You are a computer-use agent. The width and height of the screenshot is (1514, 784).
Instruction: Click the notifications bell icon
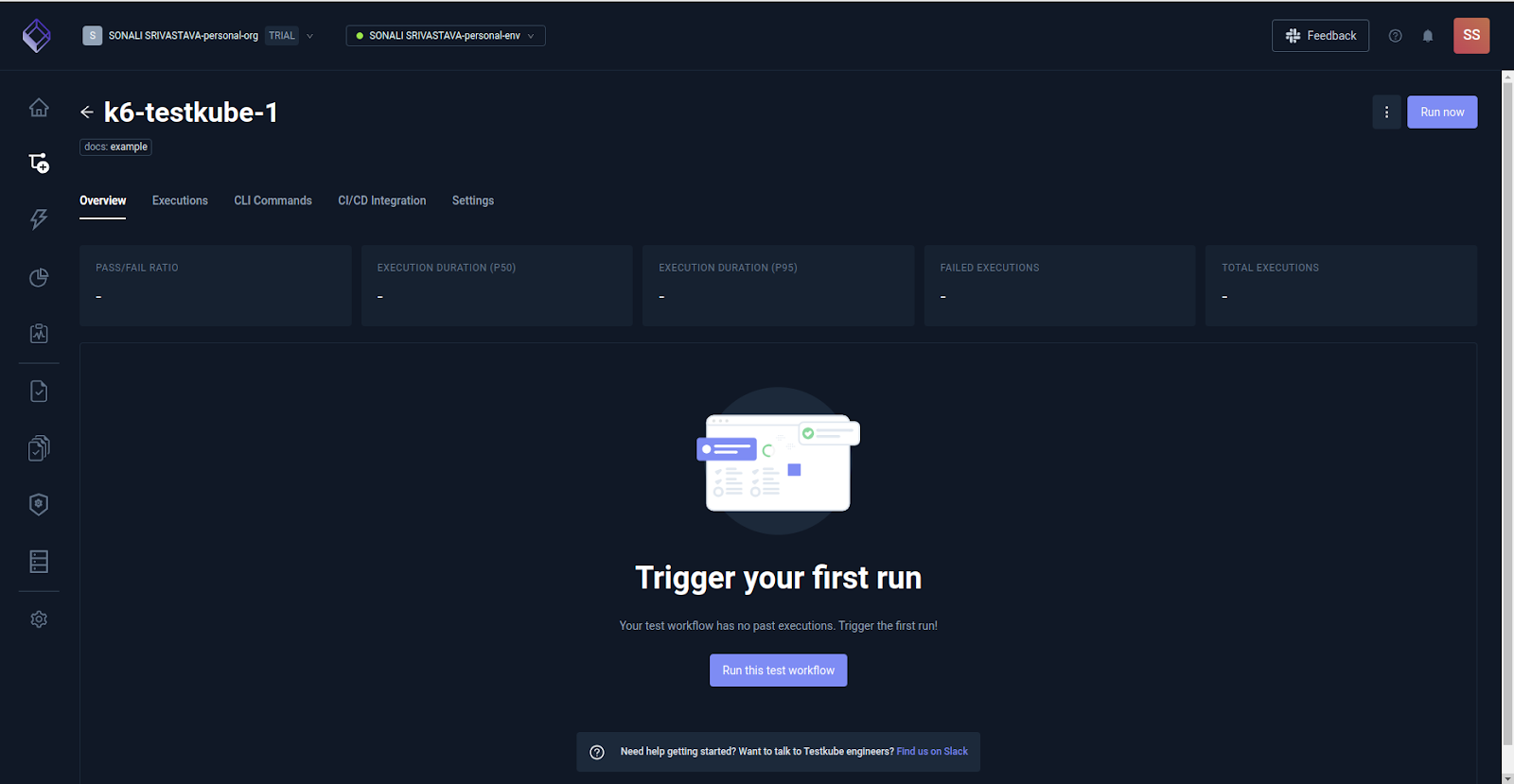1428,36
